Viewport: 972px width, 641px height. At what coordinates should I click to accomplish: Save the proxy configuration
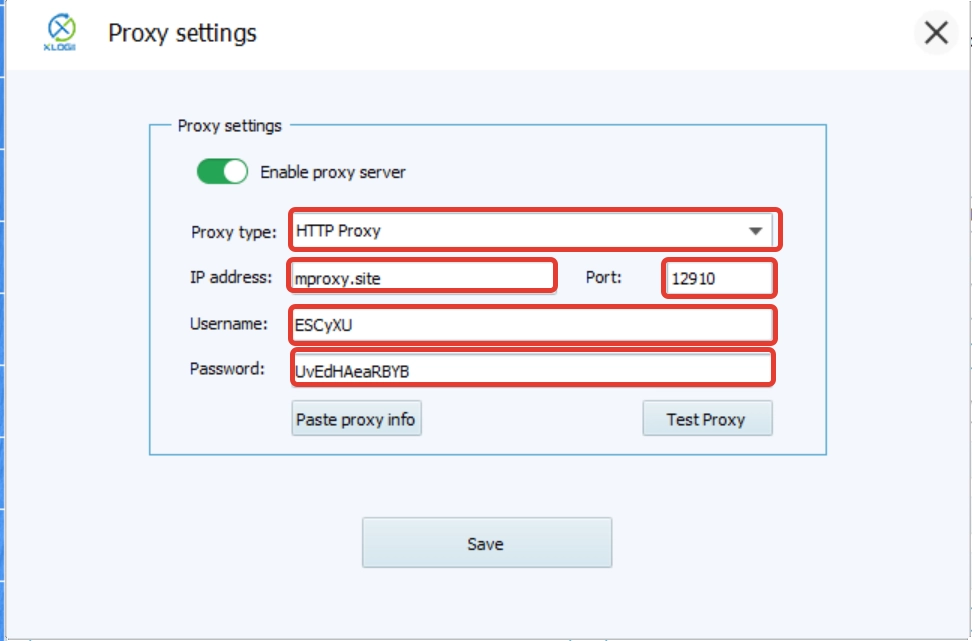tap(486, 542)
